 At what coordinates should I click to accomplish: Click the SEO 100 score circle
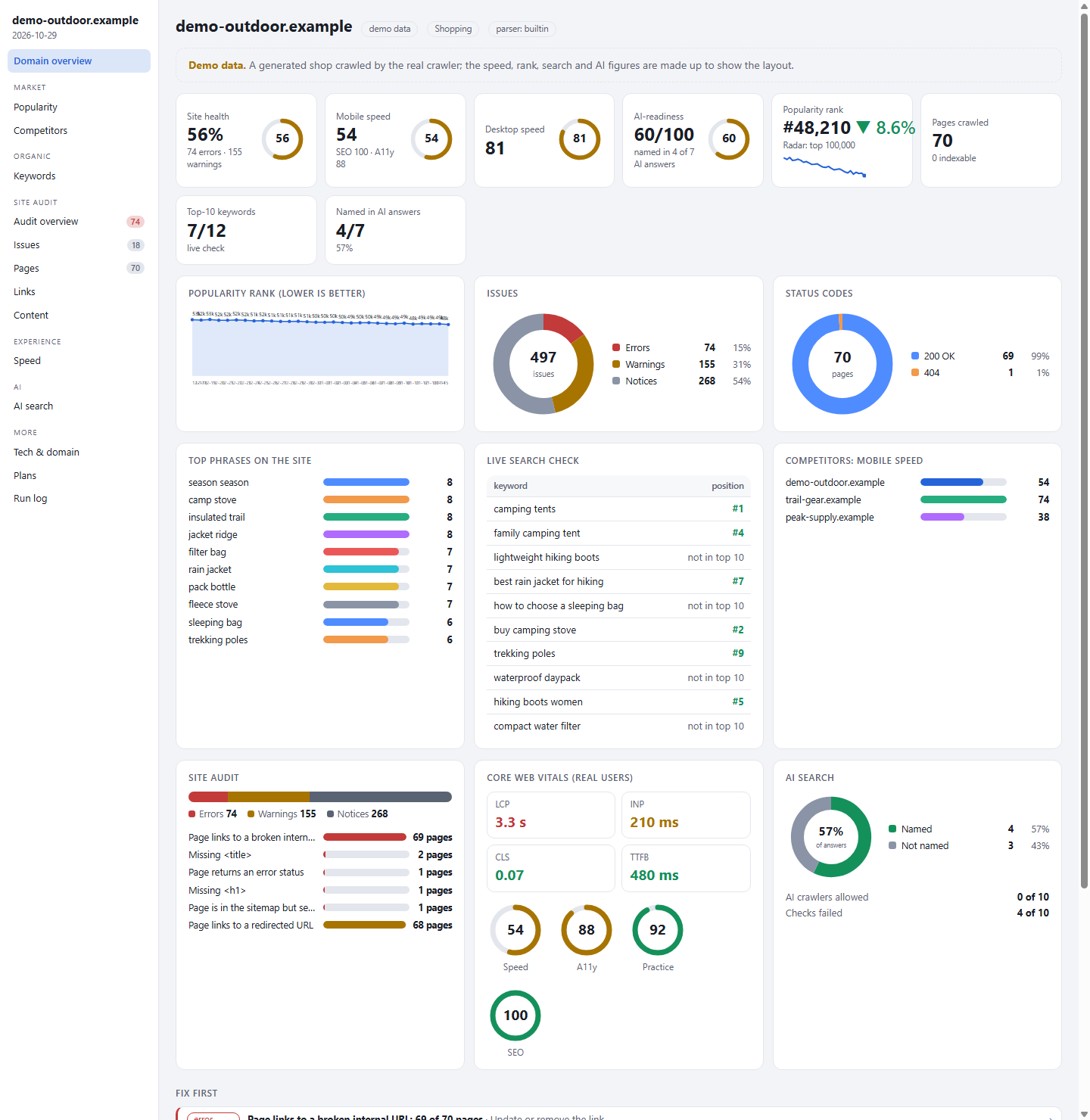(515, 1016)
